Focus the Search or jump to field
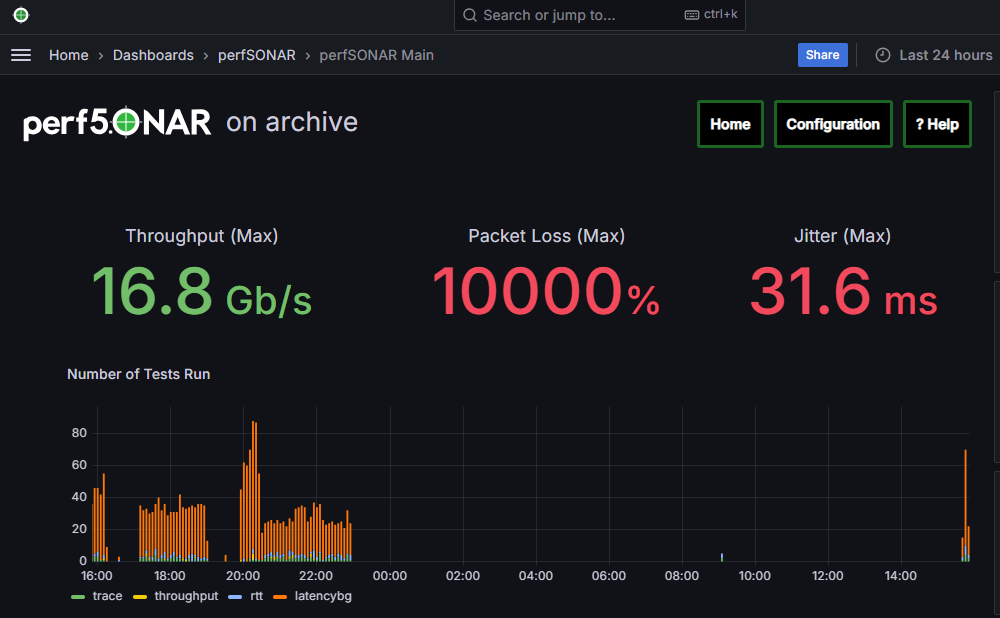This screenshot has height=618, width=1000. coord(599,15)
